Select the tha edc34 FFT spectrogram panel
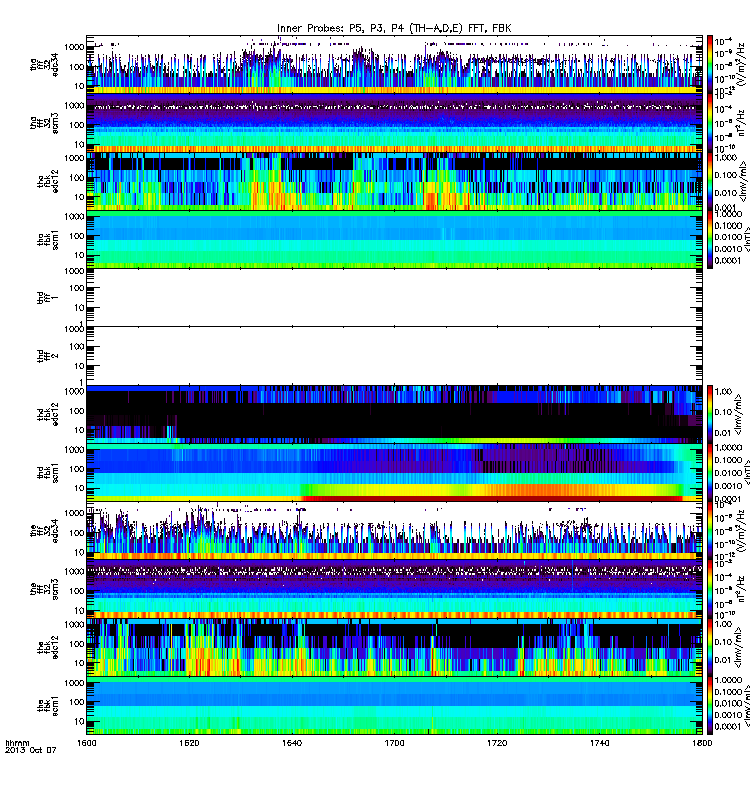 pos(394,64)
